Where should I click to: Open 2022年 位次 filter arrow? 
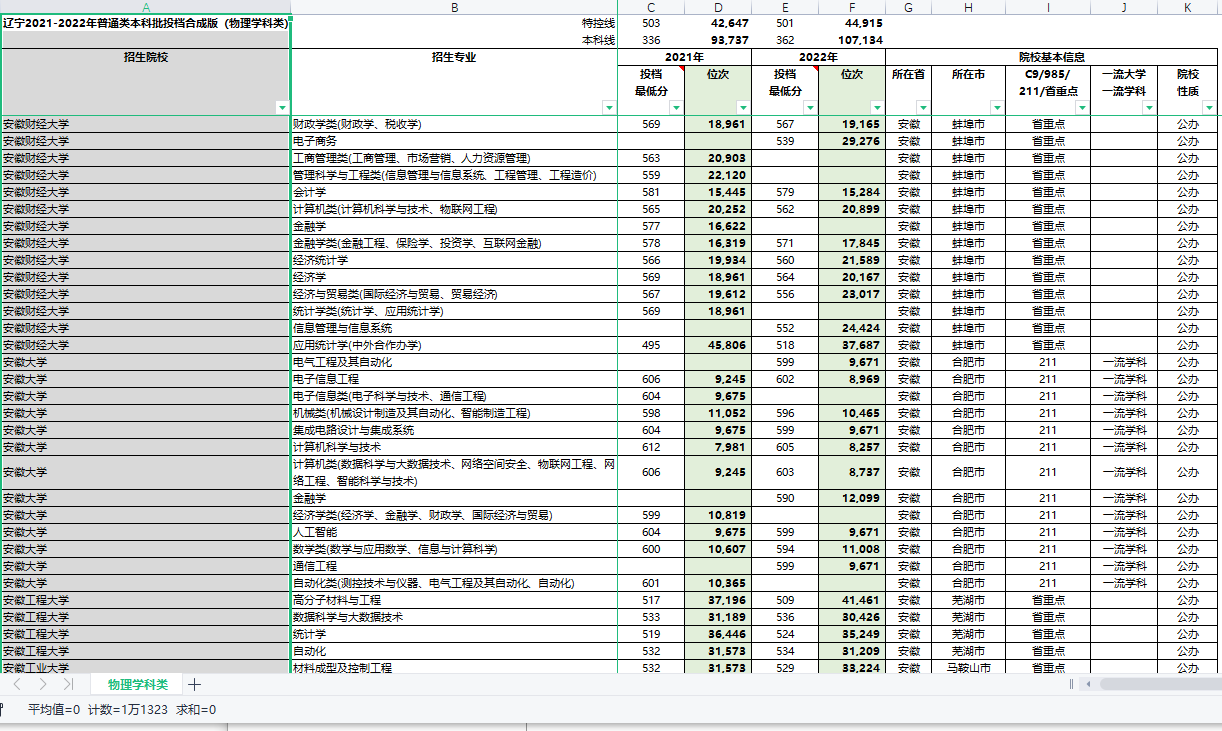pyautogui.click(x=877, y=107)
